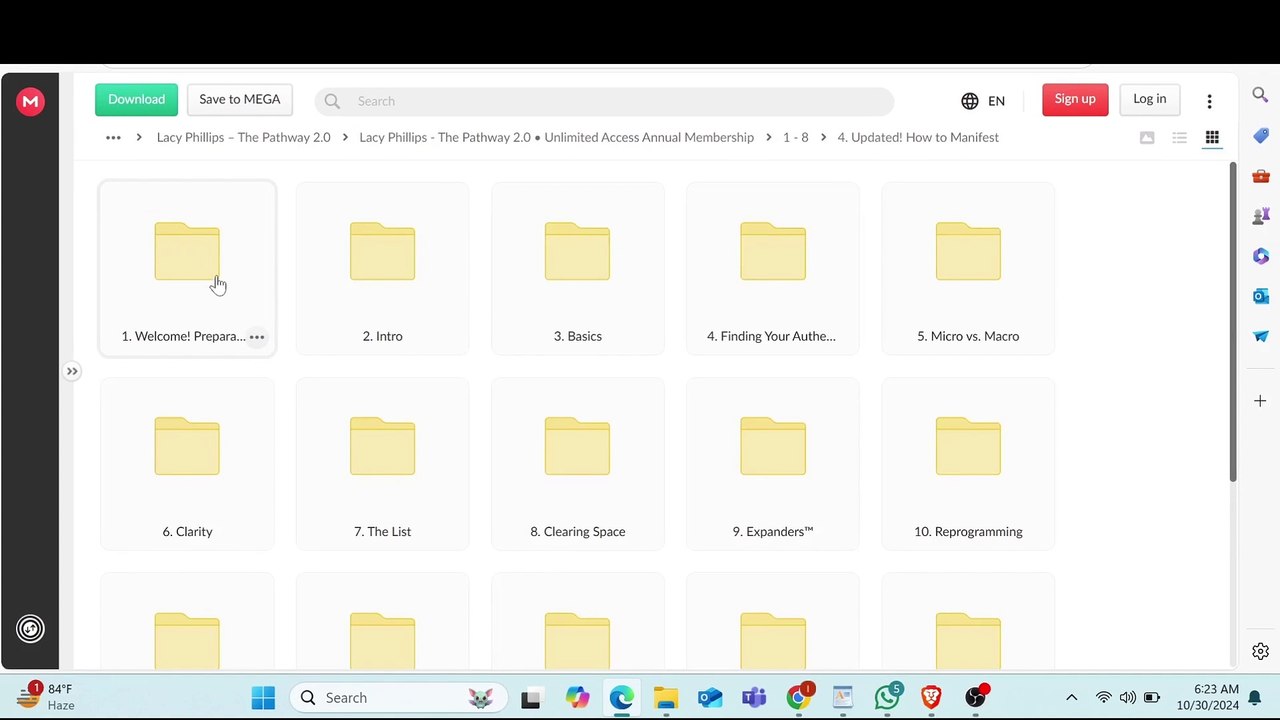
Task: Open the three-dot menu beside Log in
Action: click(1209, 101)
